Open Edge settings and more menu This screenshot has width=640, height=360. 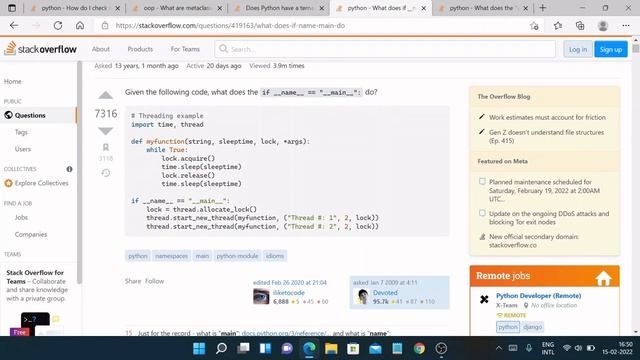(626, 26)
